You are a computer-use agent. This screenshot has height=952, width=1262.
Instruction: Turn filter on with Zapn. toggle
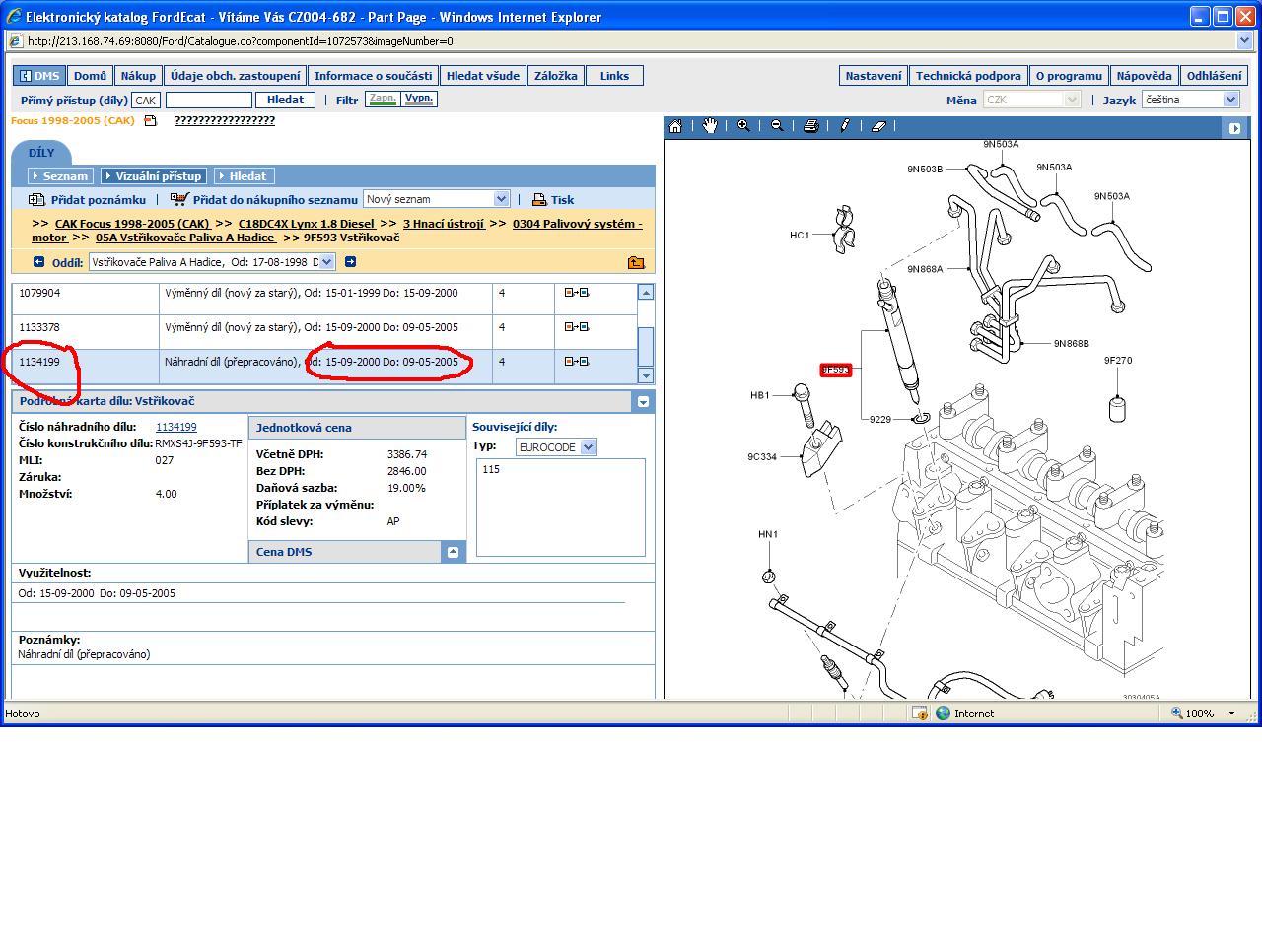[382, 99]
